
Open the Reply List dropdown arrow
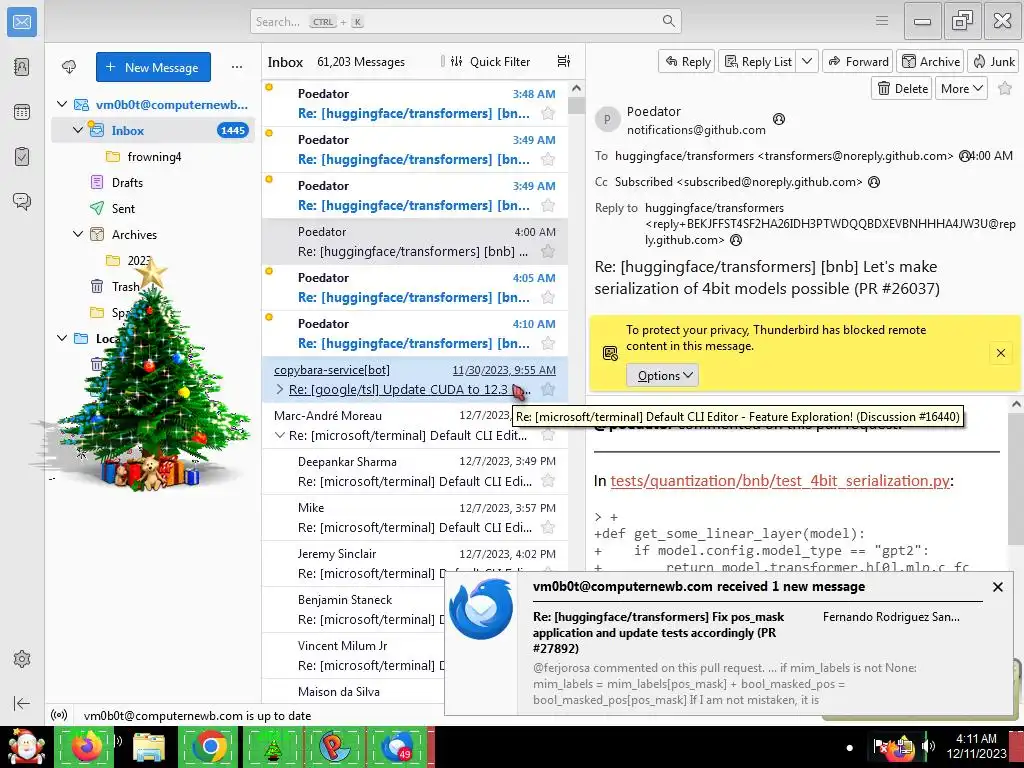click(807, 61)
